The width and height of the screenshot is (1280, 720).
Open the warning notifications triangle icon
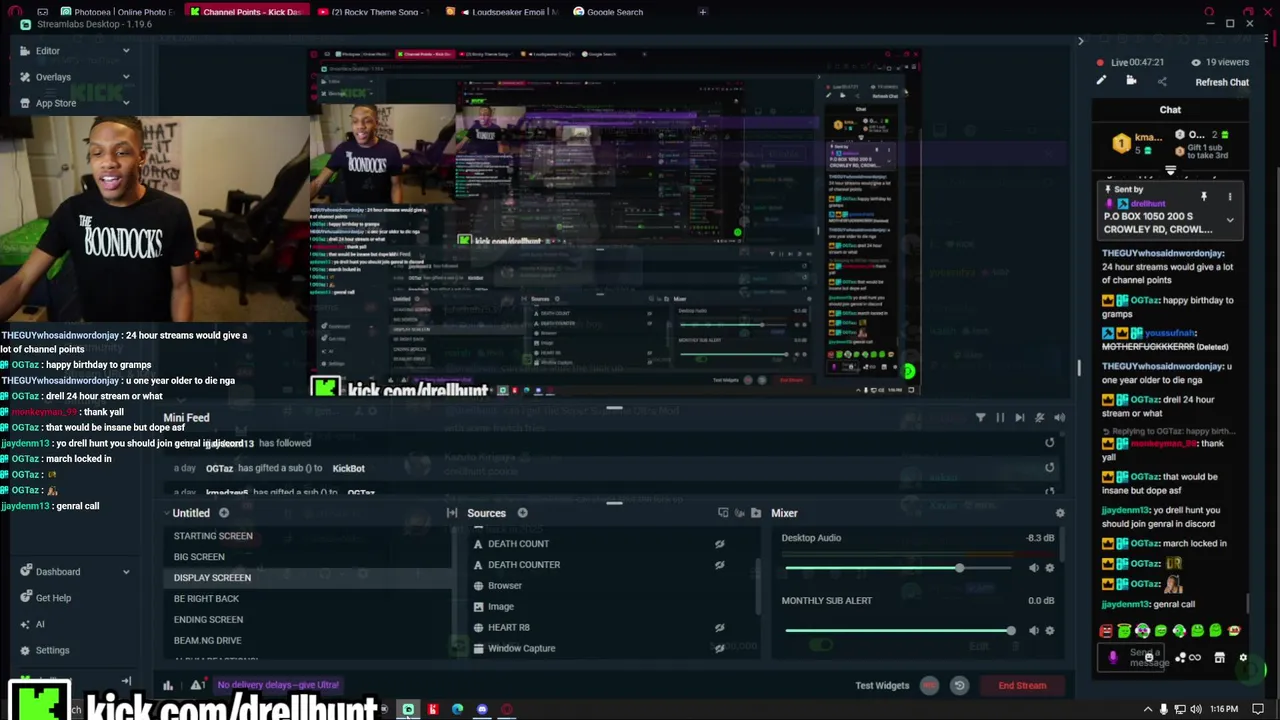point(197,686)
